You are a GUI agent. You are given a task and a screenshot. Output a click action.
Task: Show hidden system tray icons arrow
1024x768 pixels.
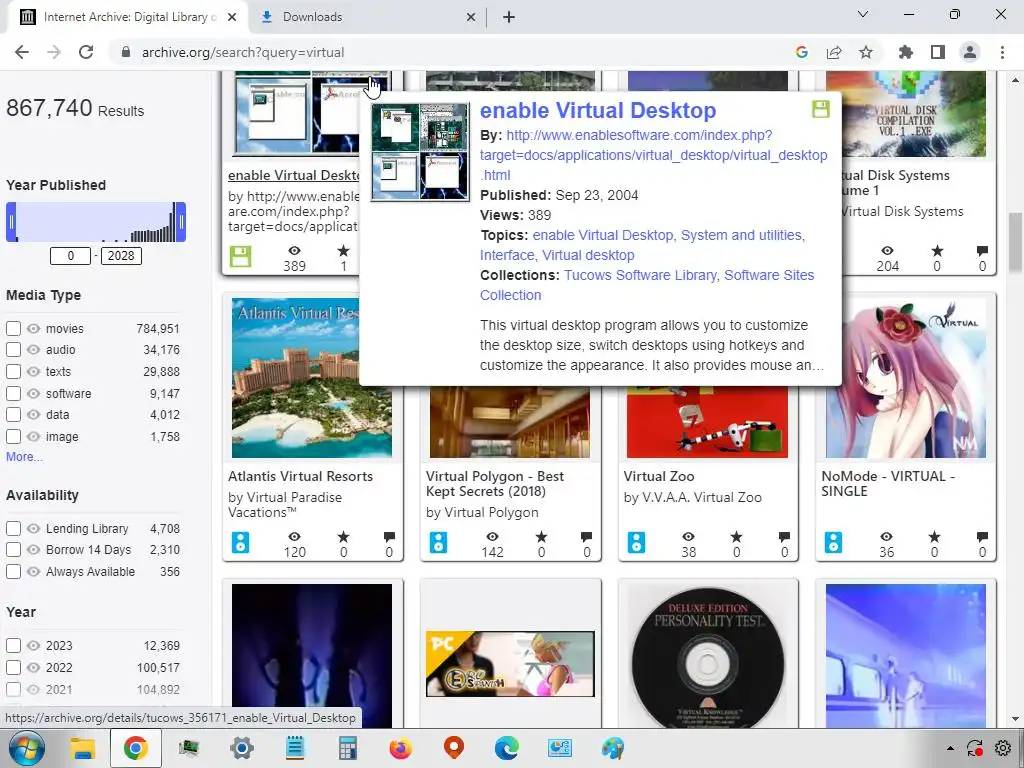[x=950, y=748]
